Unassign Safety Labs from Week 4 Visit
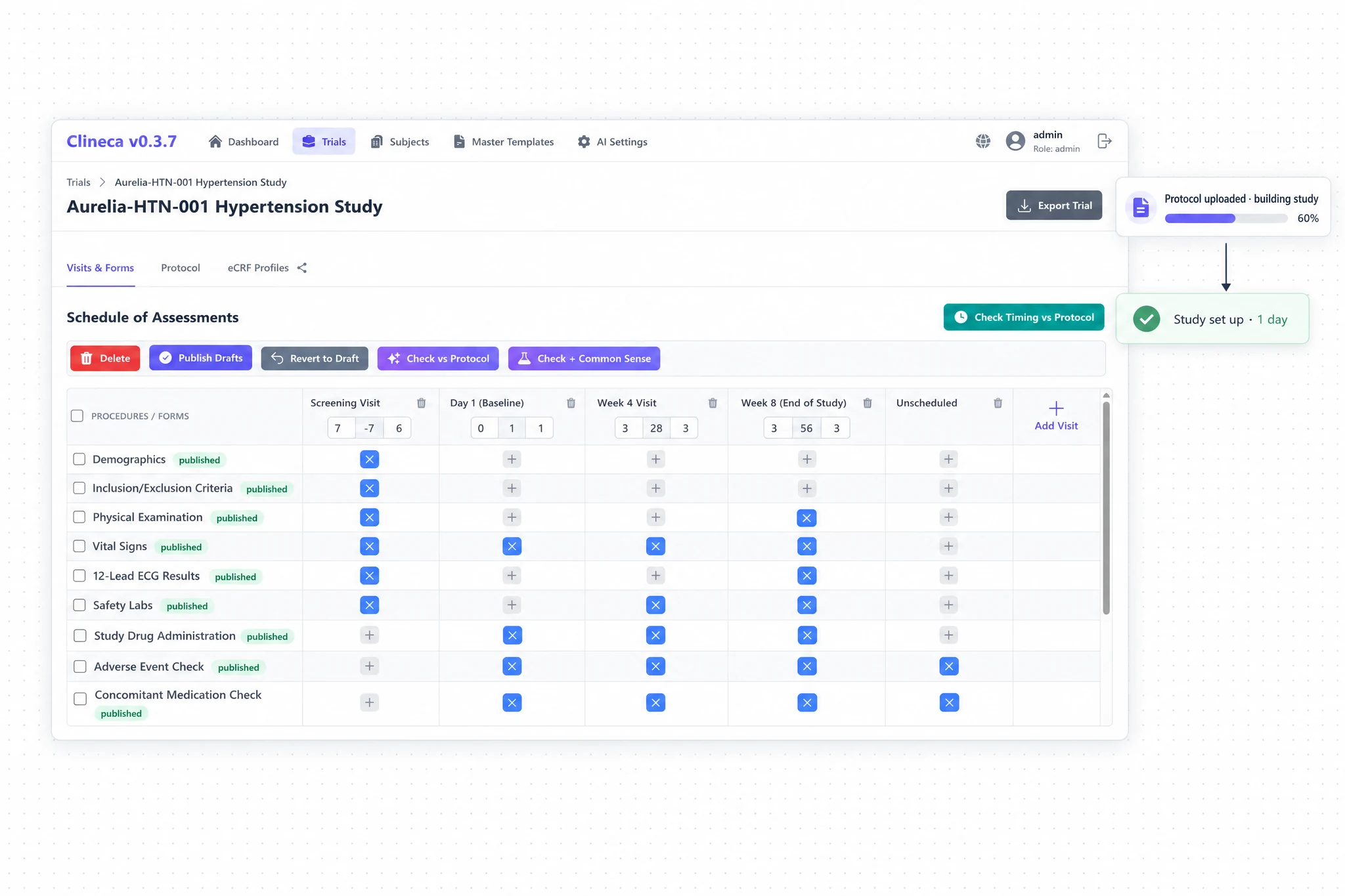 (656, 605)
